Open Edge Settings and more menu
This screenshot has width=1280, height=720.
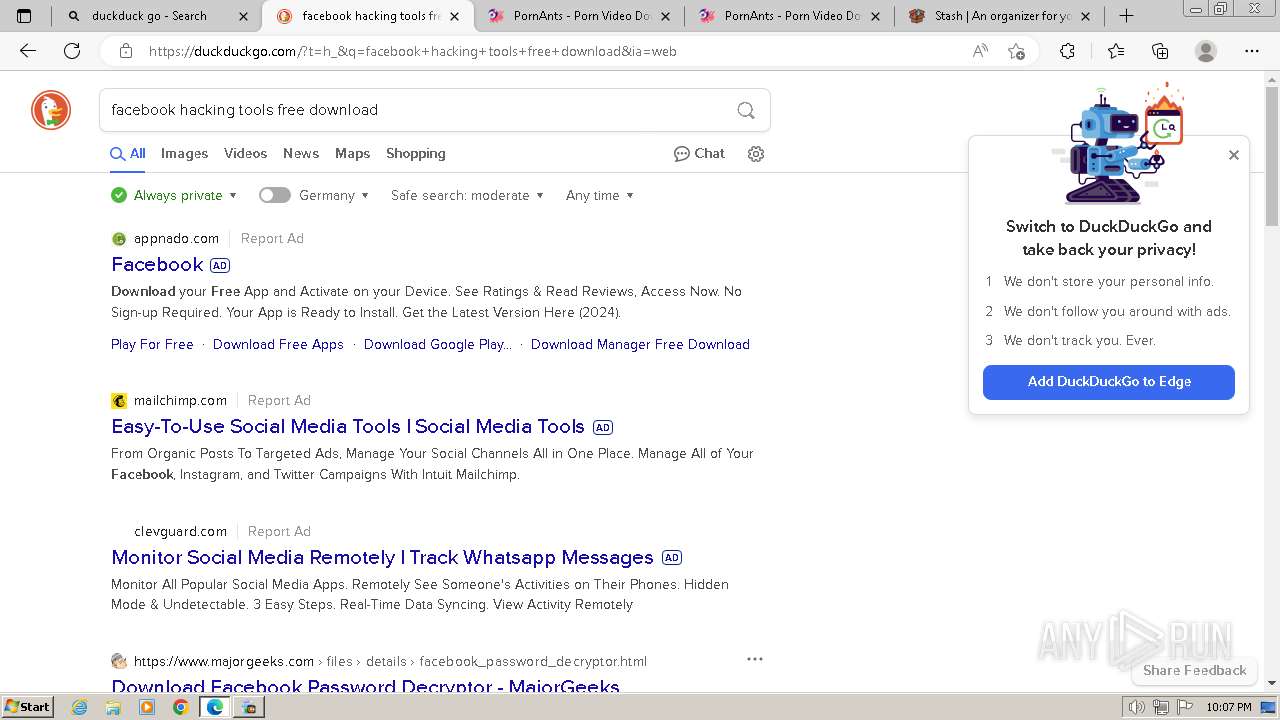1252,51
